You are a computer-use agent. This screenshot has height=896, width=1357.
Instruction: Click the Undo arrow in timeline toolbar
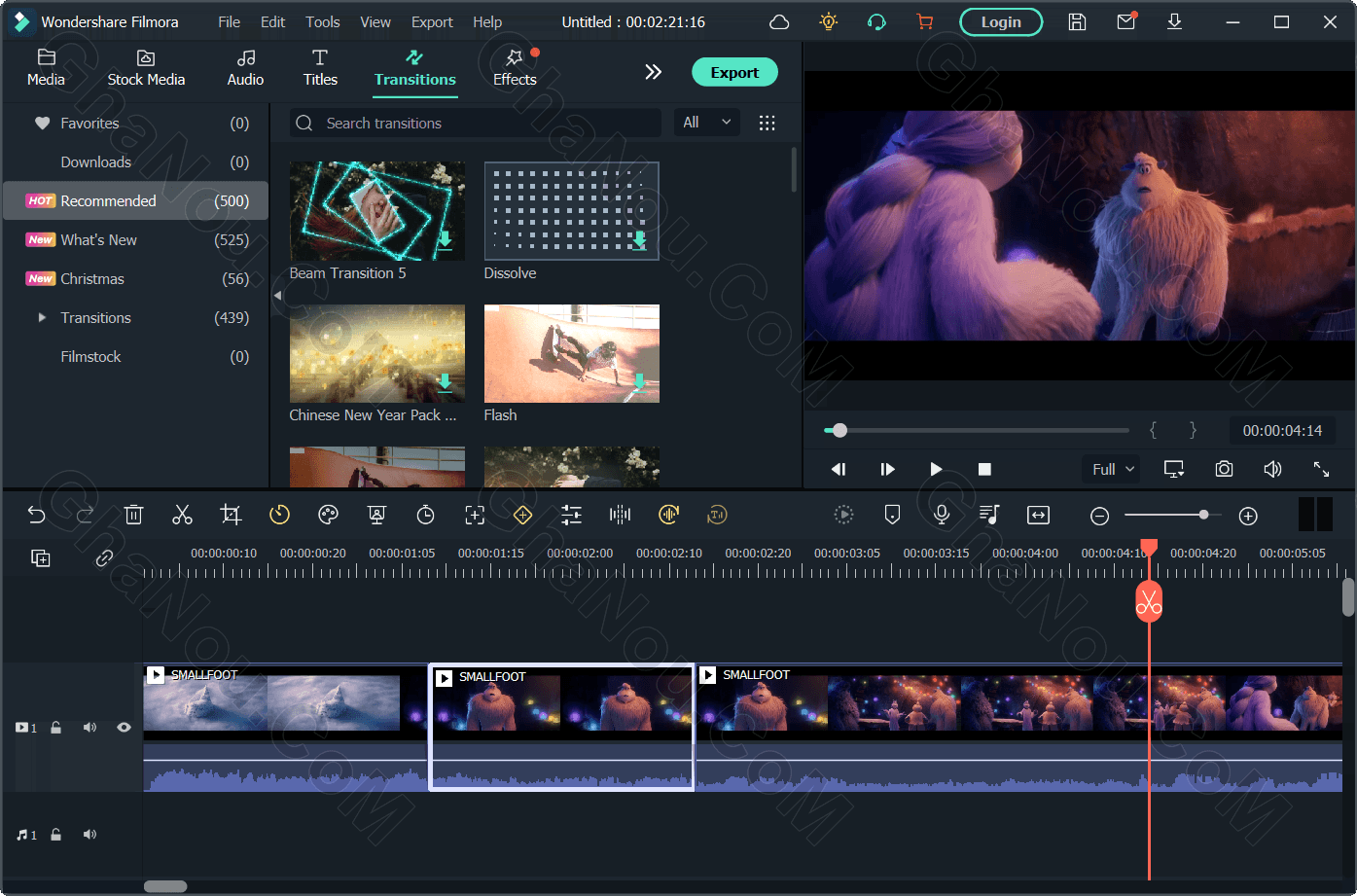pyautogui.click(x=37, y=516)
